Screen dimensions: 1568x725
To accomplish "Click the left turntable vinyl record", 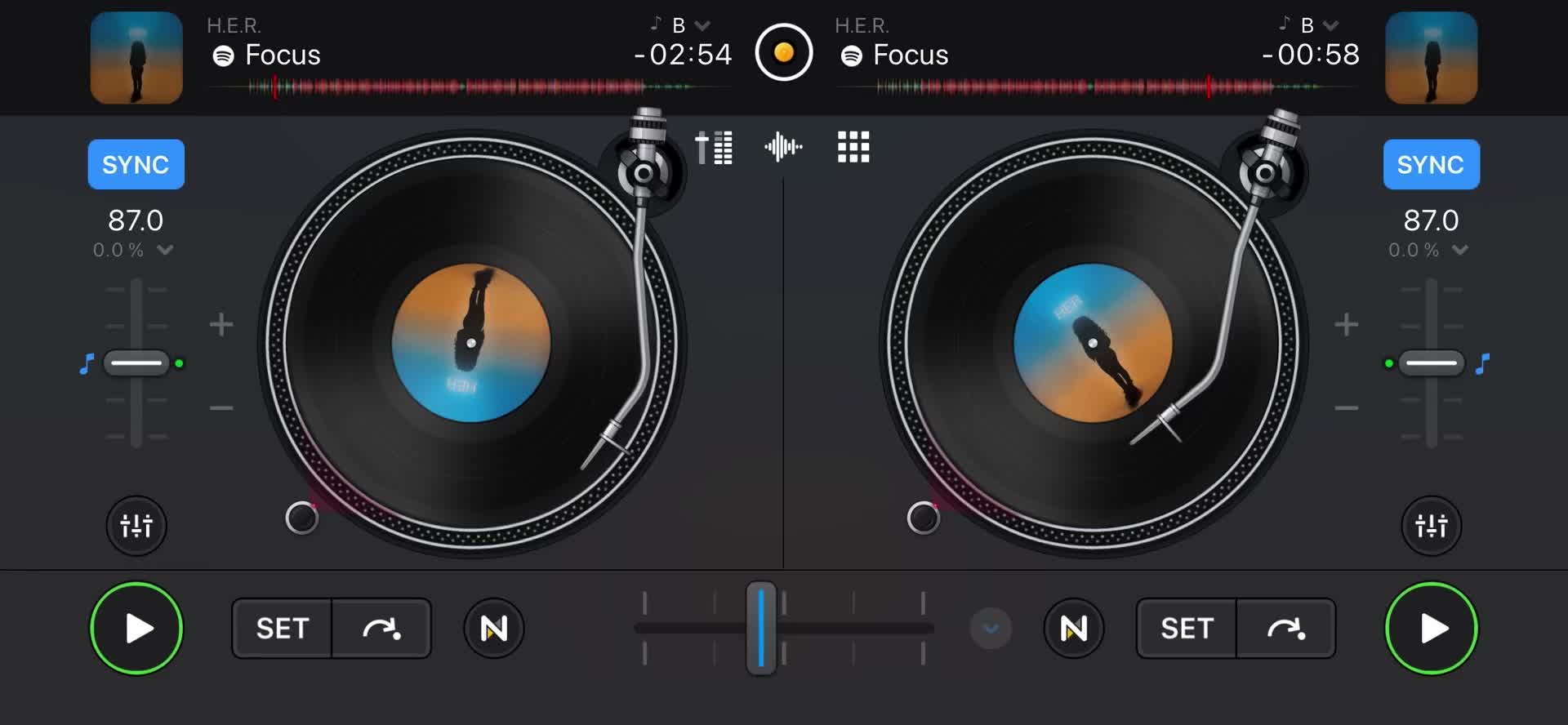I will pos(470,343).
